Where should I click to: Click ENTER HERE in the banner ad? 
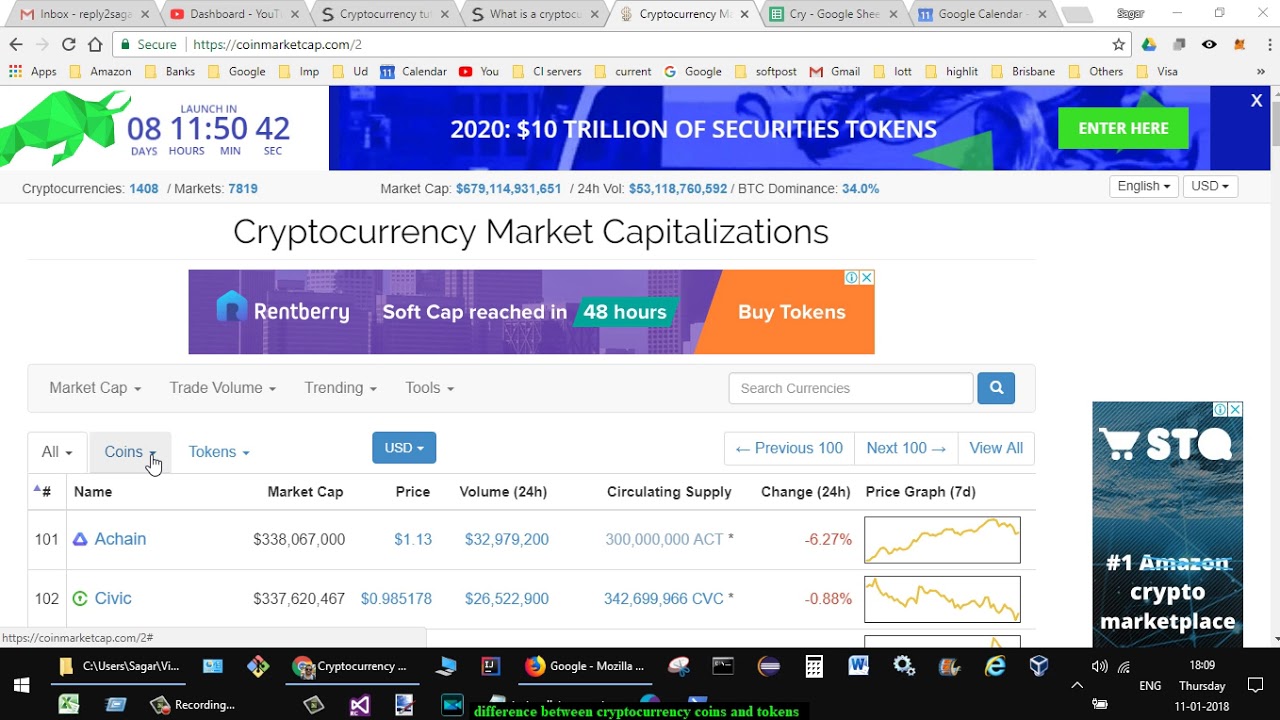click(1123, 128)
